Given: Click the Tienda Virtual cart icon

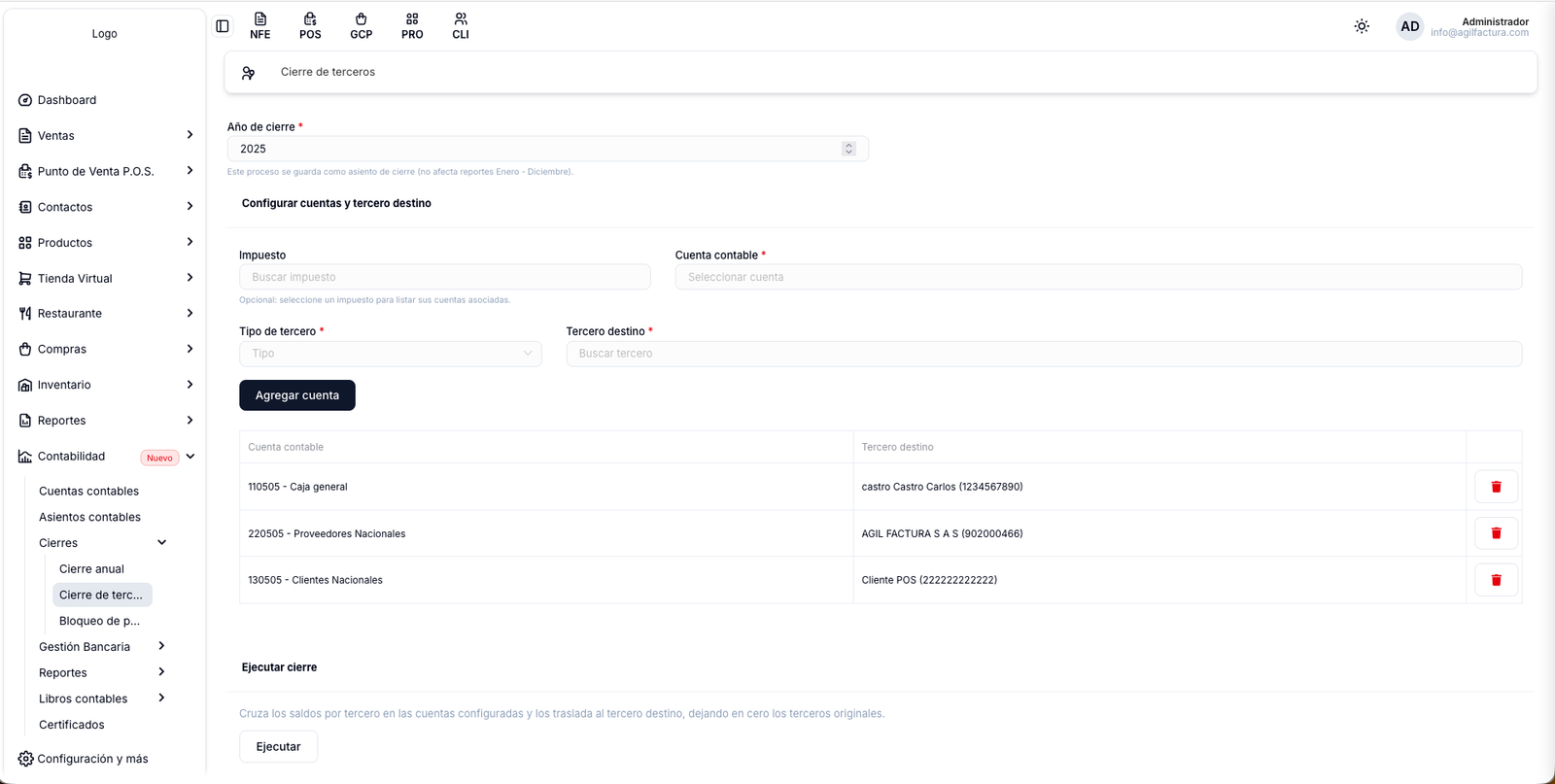Looking at the screenshot, I should [x=25, y=278].
